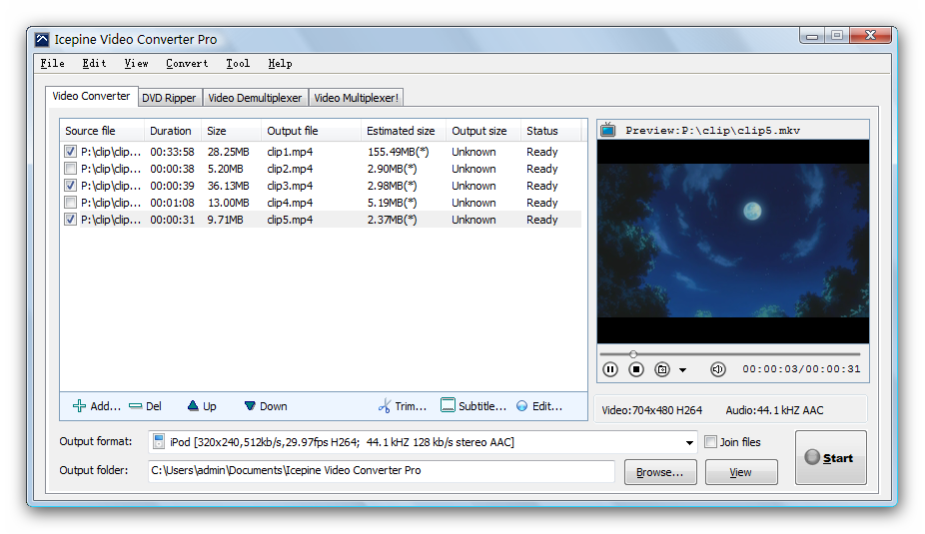Open the Convert menu

click(x=187, y=63)
